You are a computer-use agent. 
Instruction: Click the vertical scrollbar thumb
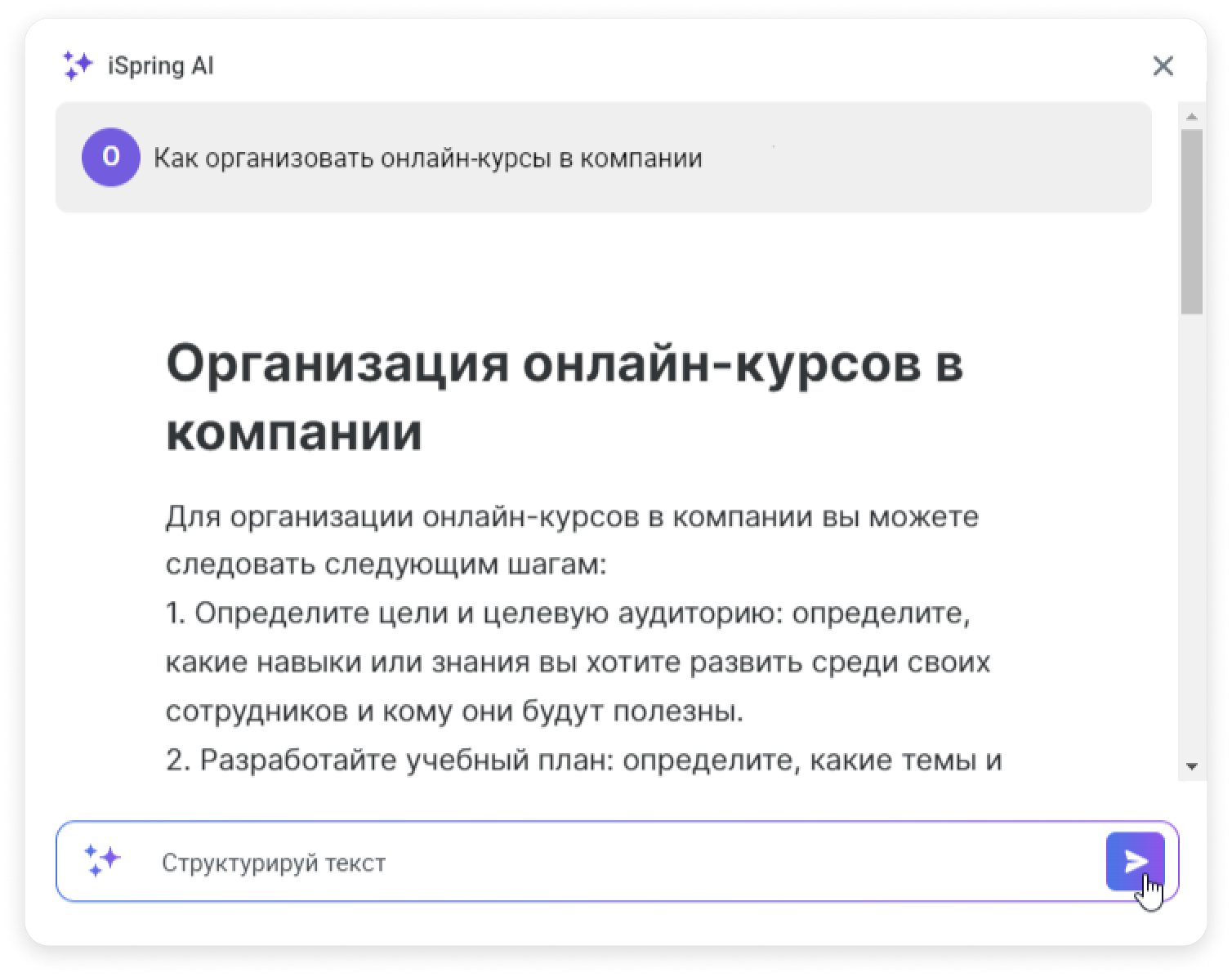[x=1192, y=221]
